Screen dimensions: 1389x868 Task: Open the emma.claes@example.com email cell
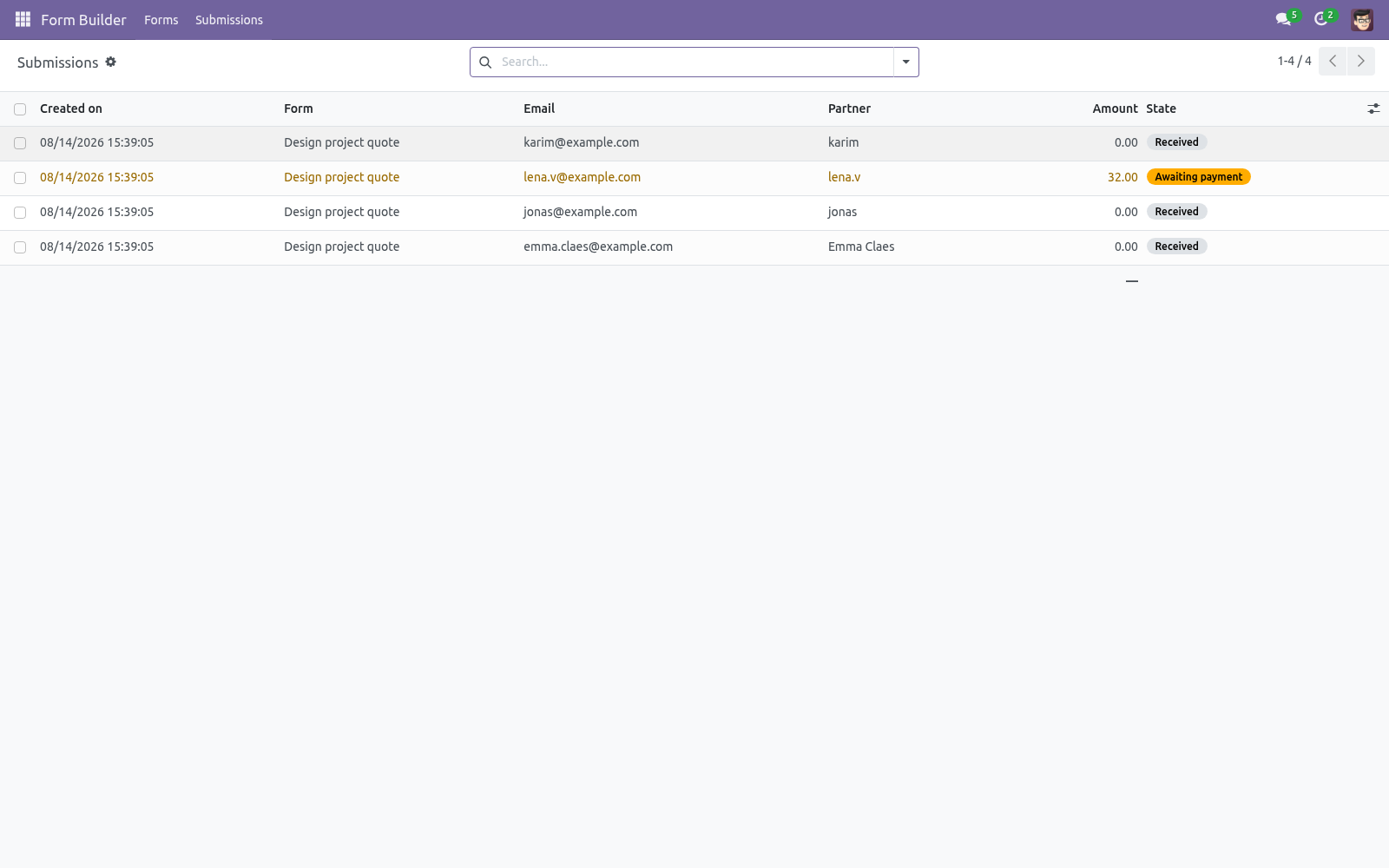click(x=598, y=247)
